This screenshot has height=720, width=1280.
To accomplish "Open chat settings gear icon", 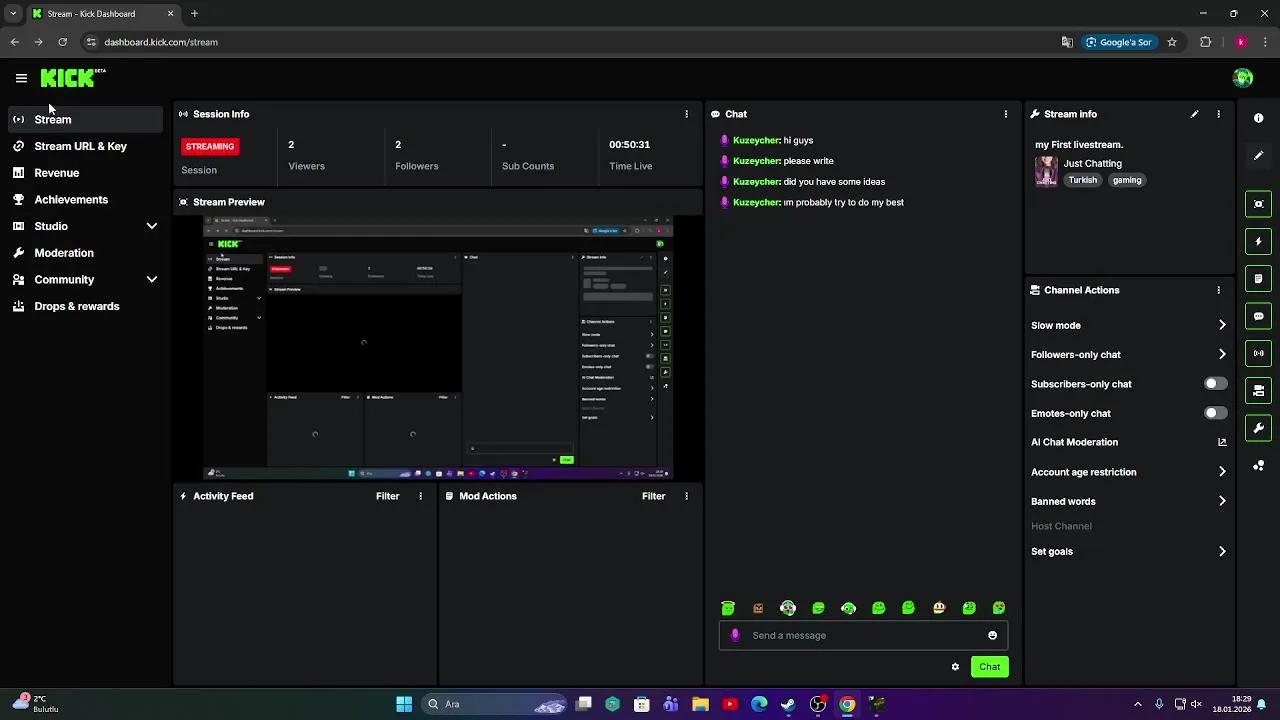I will tap(955, 667).
